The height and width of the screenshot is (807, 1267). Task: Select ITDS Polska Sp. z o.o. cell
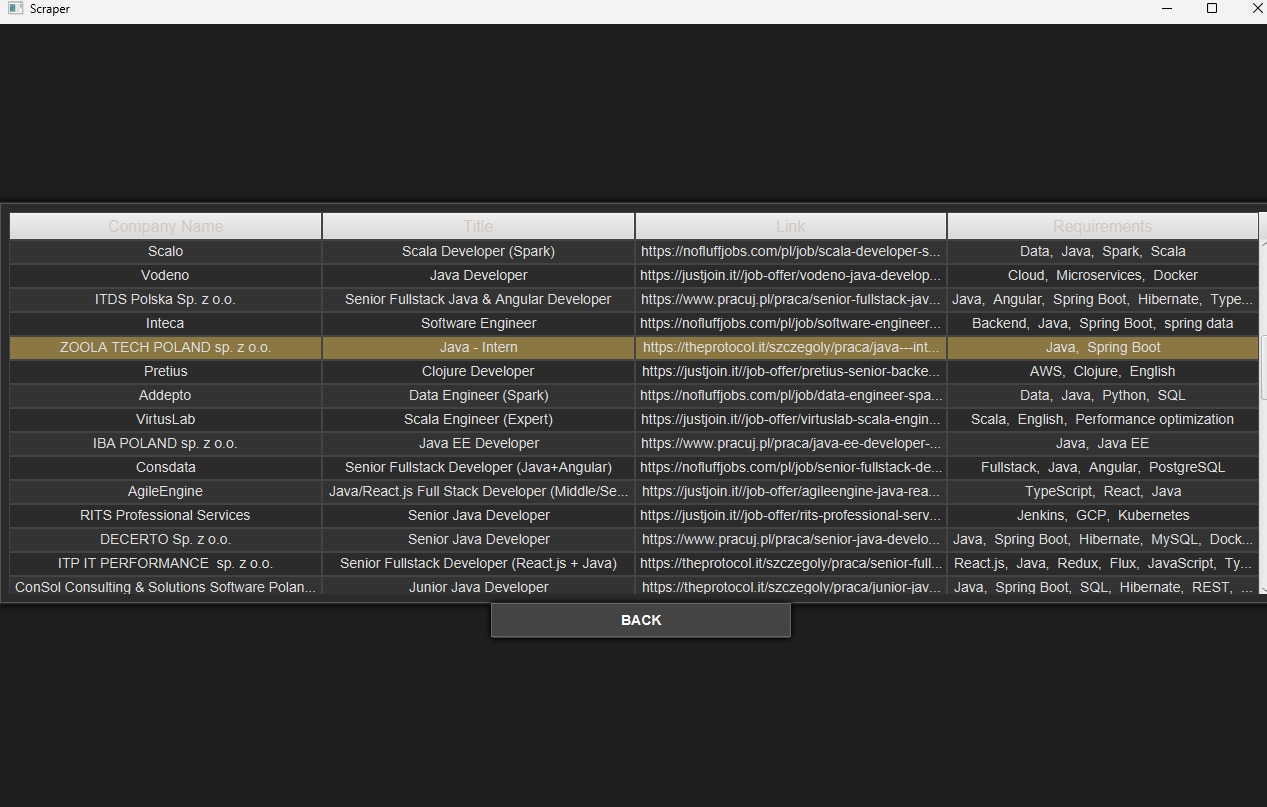point(166,299)
